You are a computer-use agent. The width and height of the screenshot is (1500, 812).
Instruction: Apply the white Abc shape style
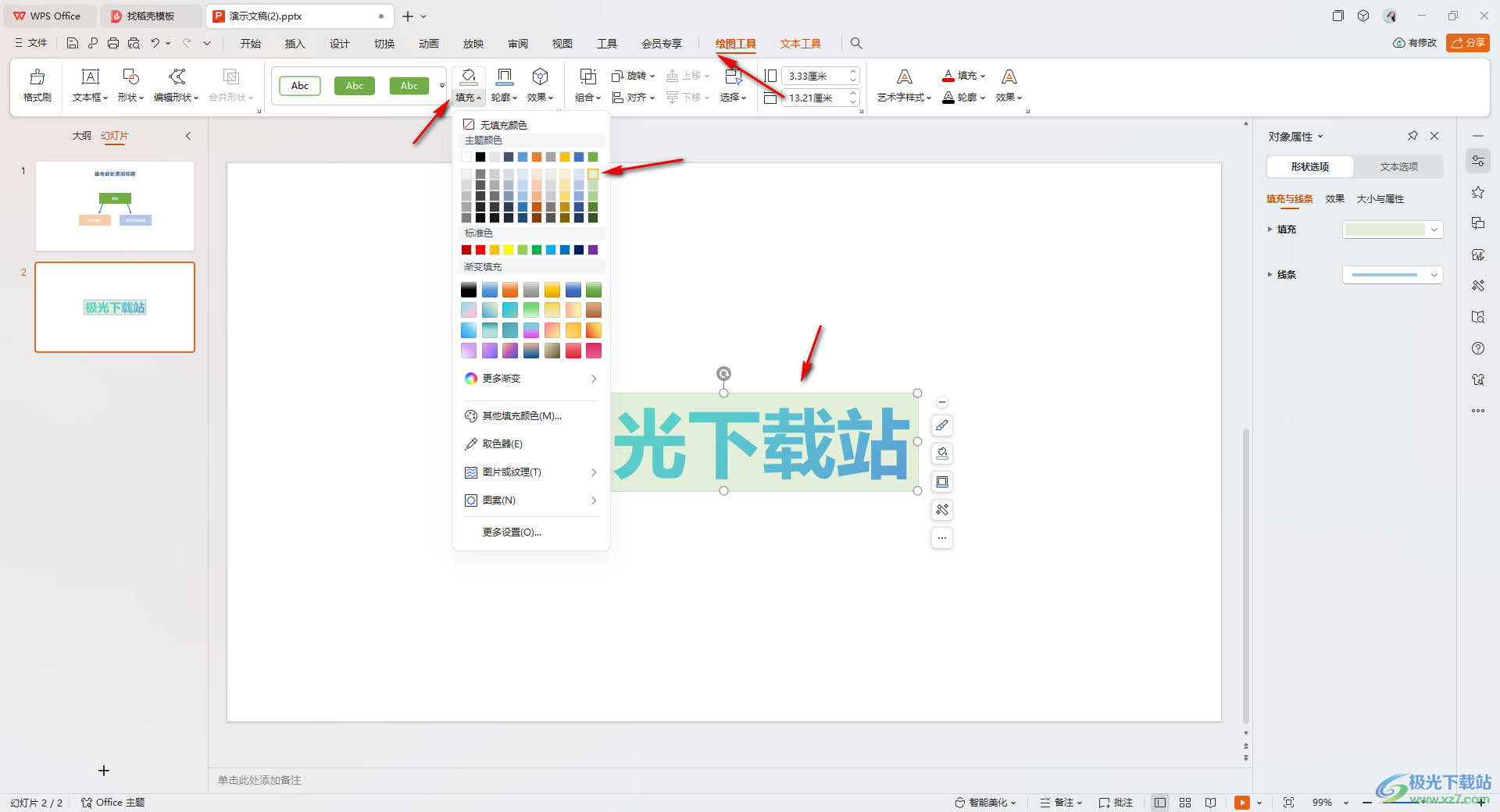[300, 86]
